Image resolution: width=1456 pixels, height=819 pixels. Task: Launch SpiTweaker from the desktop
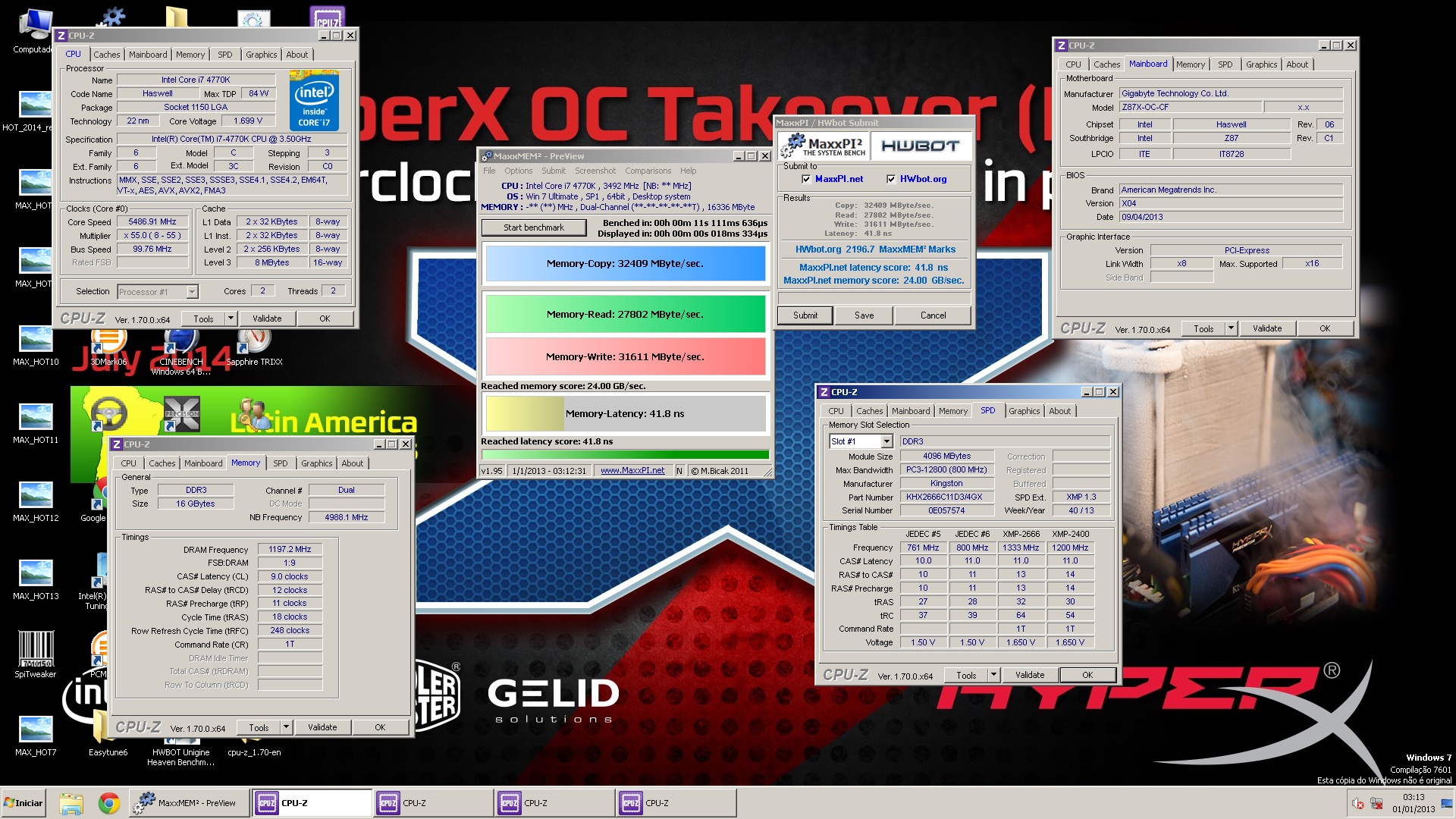click(x=36, y=654)
